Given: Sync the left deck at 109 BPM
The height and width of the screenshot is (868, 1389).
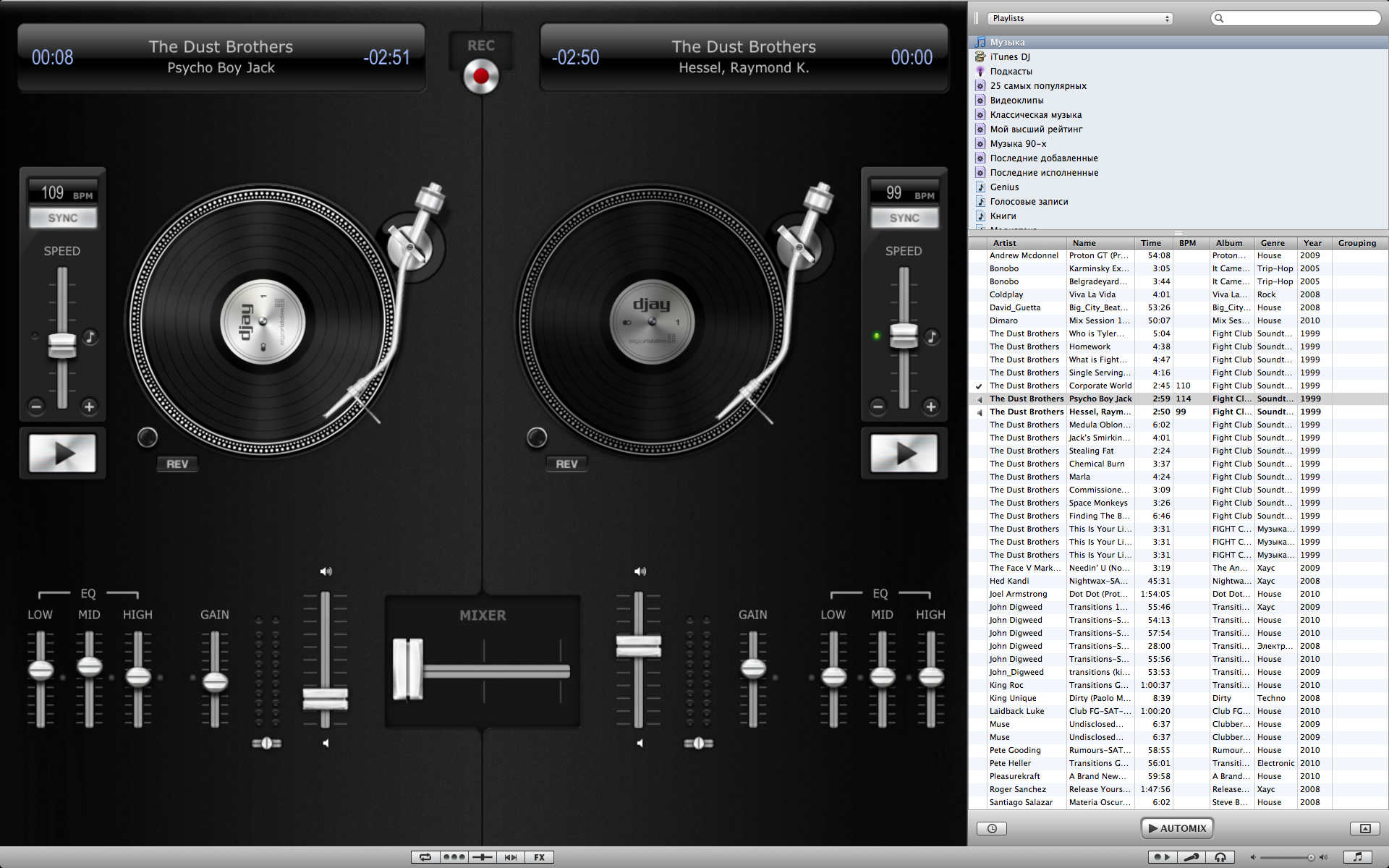Looking at the screenshot, I should (x=63, y=218).
